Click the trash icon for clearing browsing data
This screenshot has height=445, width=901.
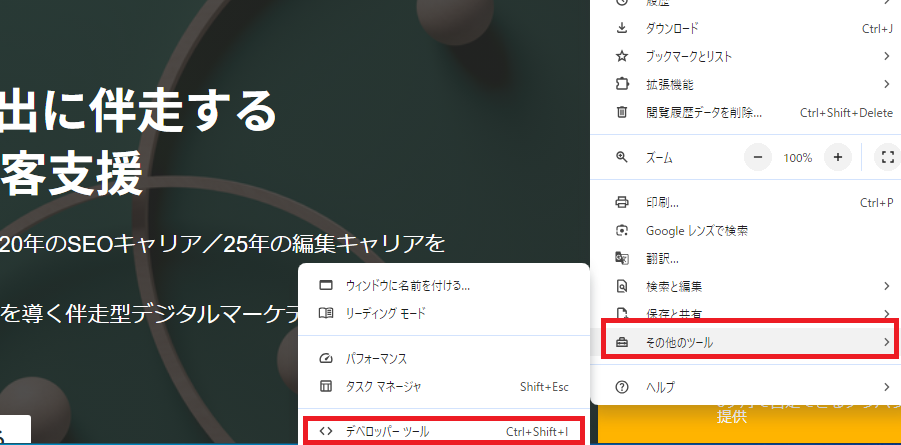click(x=622, y=113)
